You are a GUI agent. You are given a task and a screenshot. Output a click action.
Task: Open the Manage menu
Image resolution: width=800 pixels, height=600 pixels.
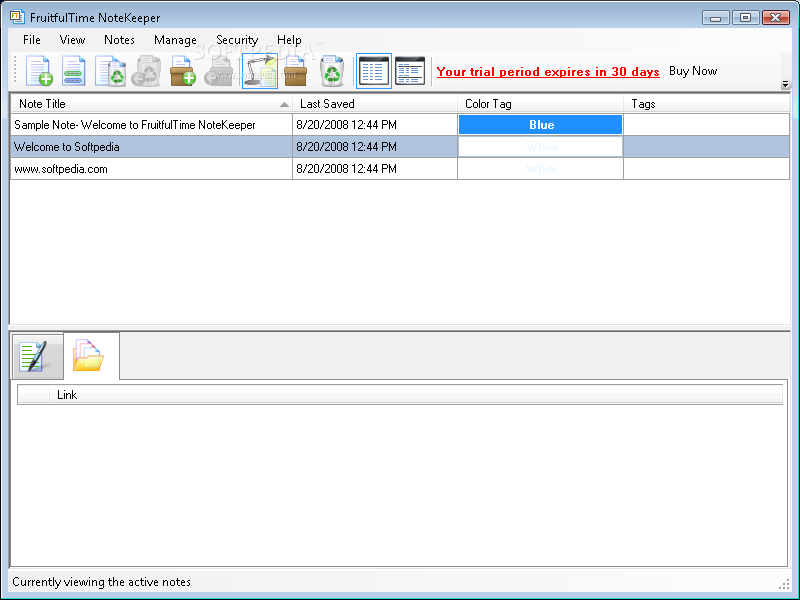[175, 40]
